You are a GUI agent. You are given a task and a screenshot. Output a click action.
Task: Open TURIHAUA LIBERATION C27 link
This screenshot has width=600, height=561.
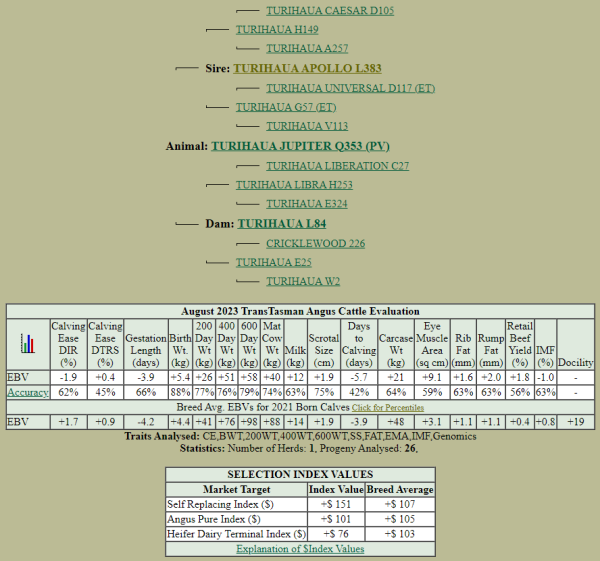pyautogui.click(x=338, y=166)
